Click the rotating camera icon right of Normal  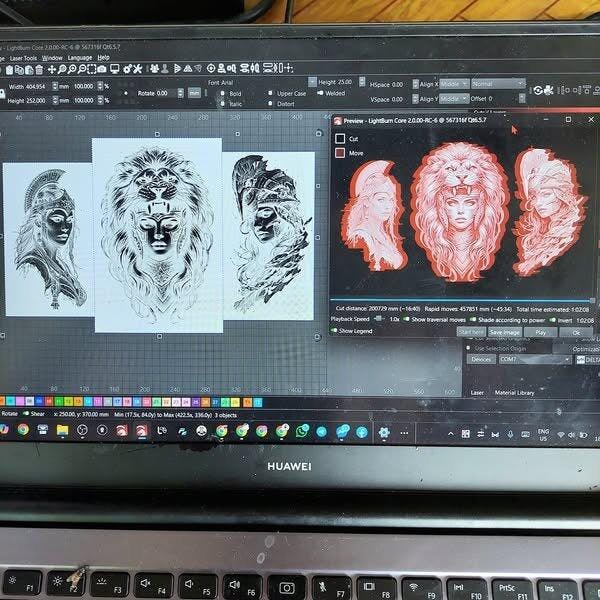[x=538, y=90]
